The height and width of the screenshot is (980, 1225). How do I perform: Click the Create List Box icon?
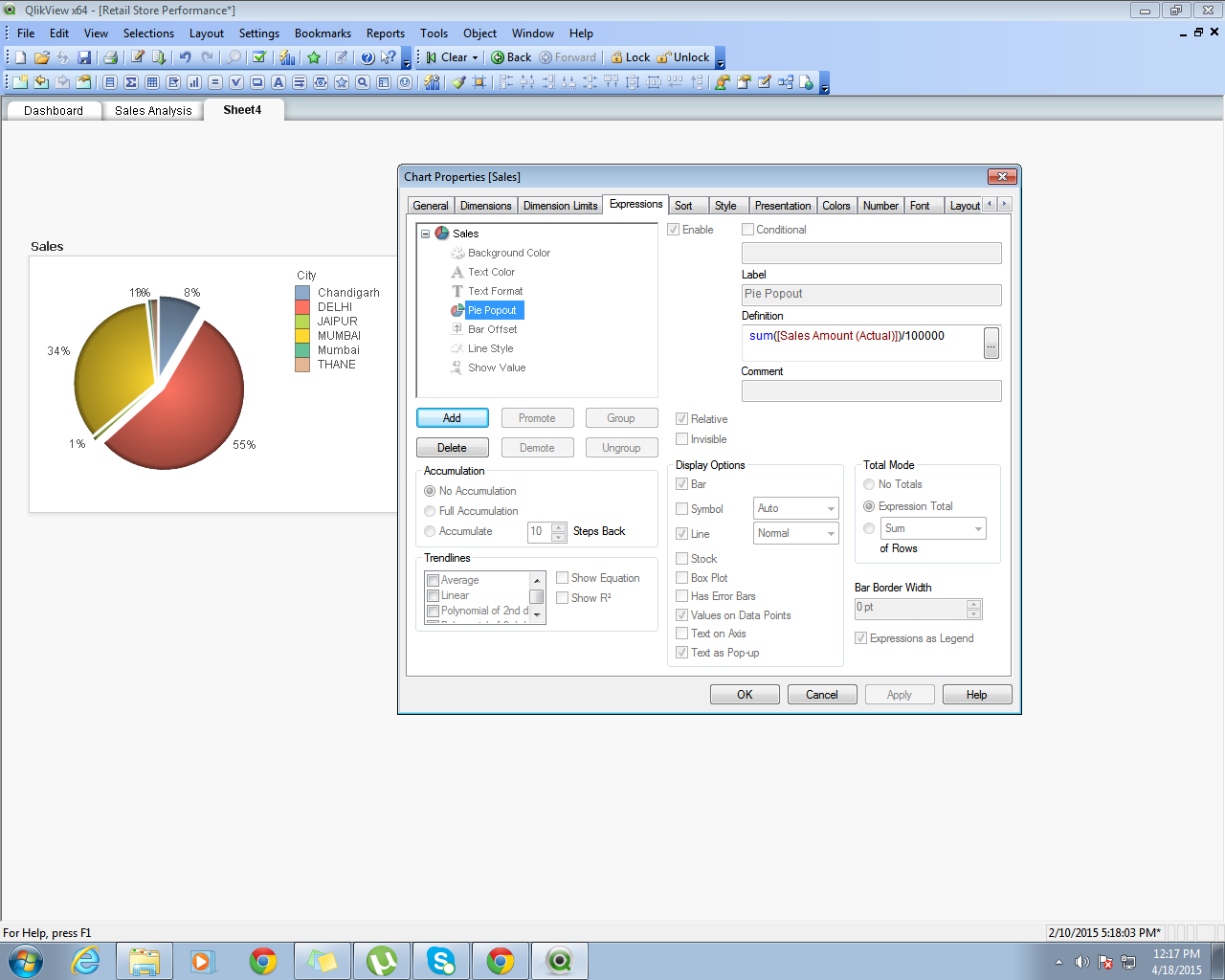pos(110,82)
